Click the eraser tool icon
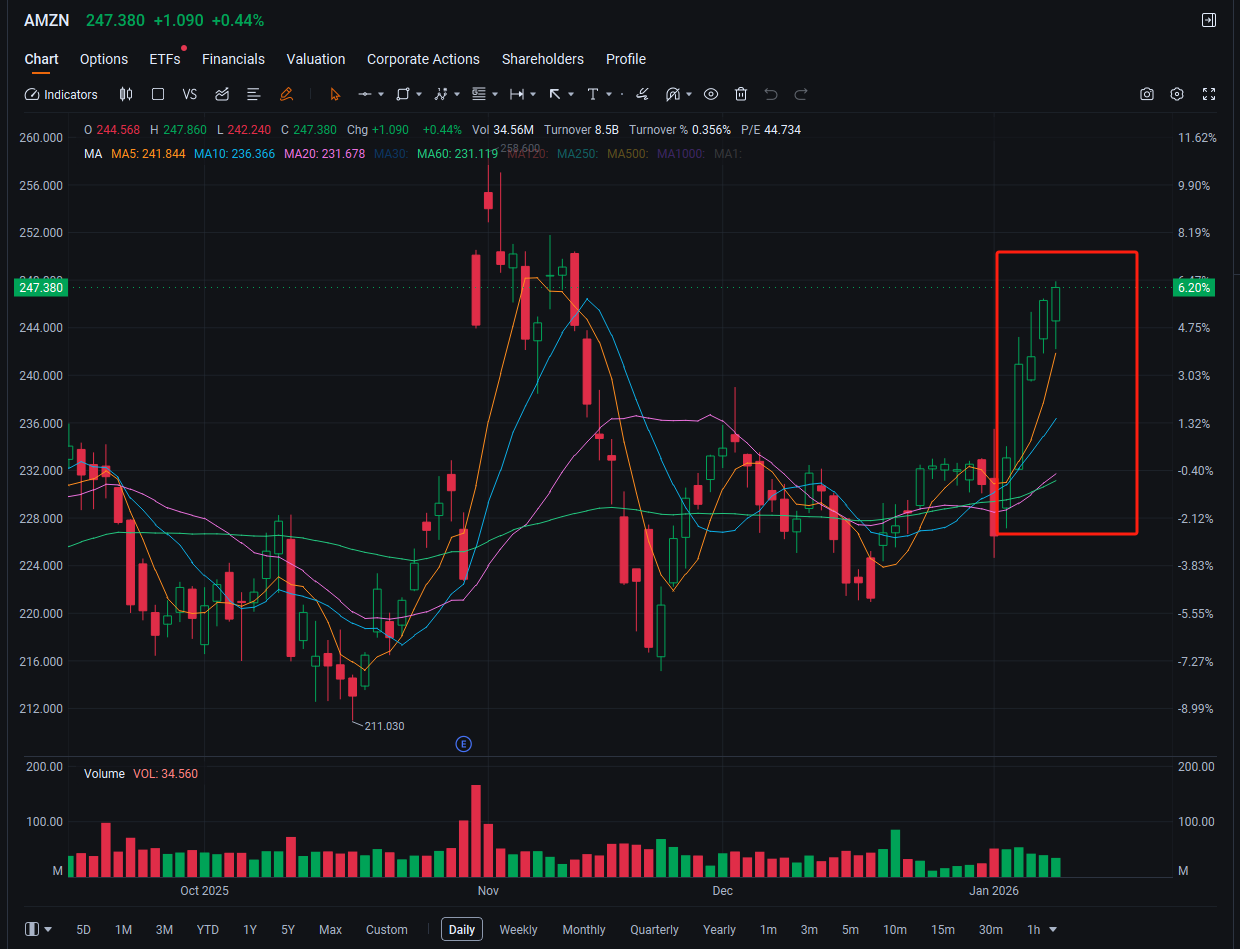Screen dimensions: 1240x949 [642, 94]
